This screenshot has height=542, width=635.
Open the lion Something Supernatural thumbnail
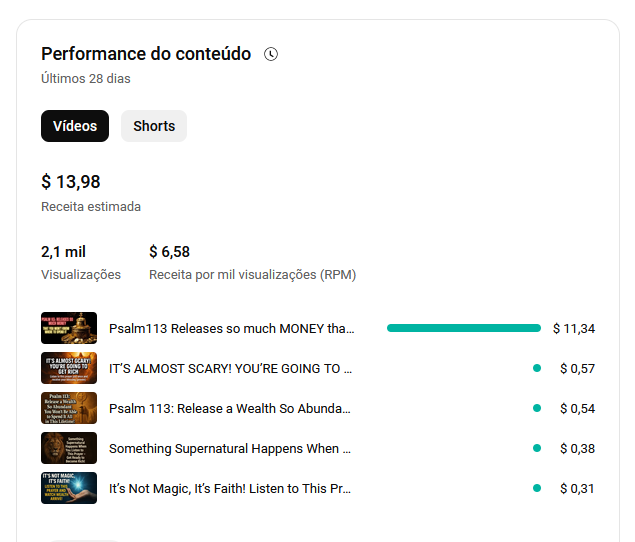coord(69,448)
